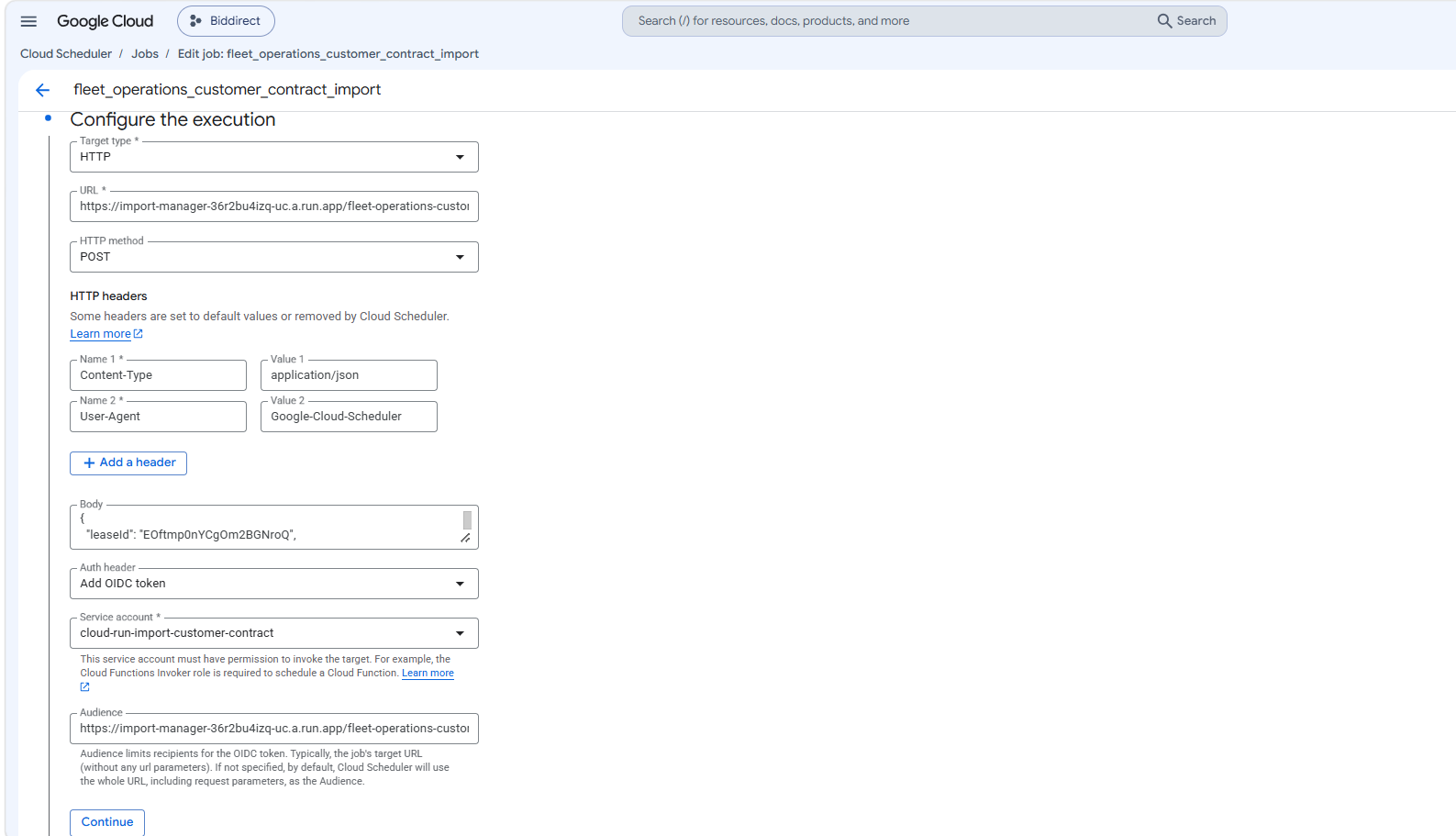Focus the URL input field

point(274,206)
